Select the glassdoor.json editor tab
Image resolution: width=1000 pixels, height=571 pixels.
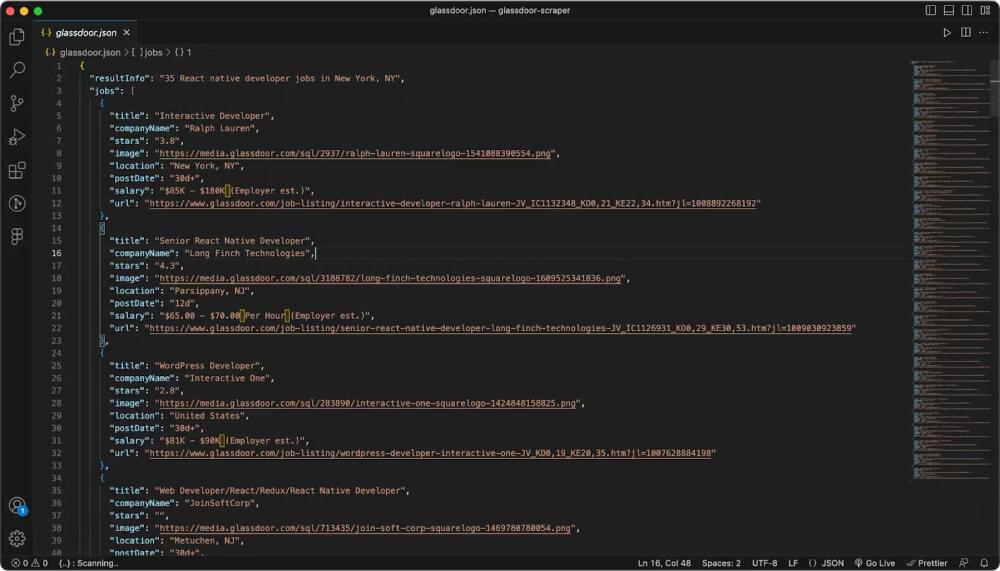point(85,33)
